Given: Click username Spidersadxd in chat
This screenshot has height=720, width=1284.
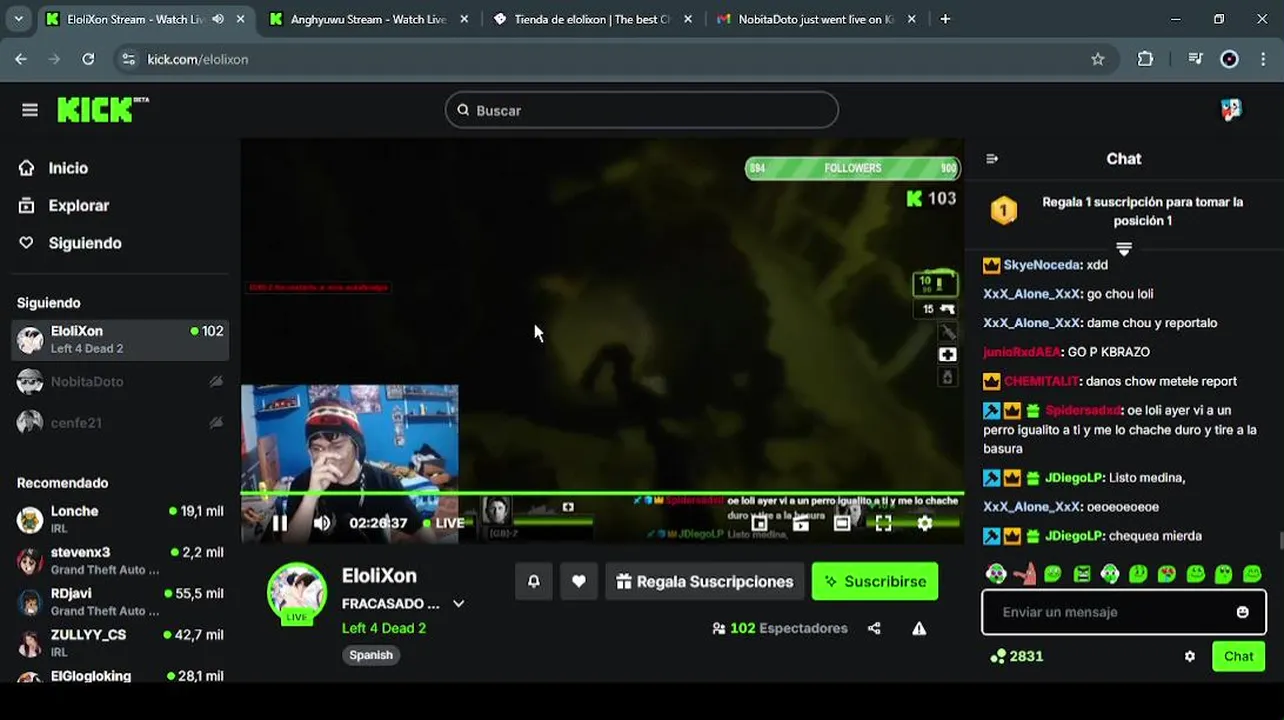Looking at the screenshot, I should [x=1082, y=410].
